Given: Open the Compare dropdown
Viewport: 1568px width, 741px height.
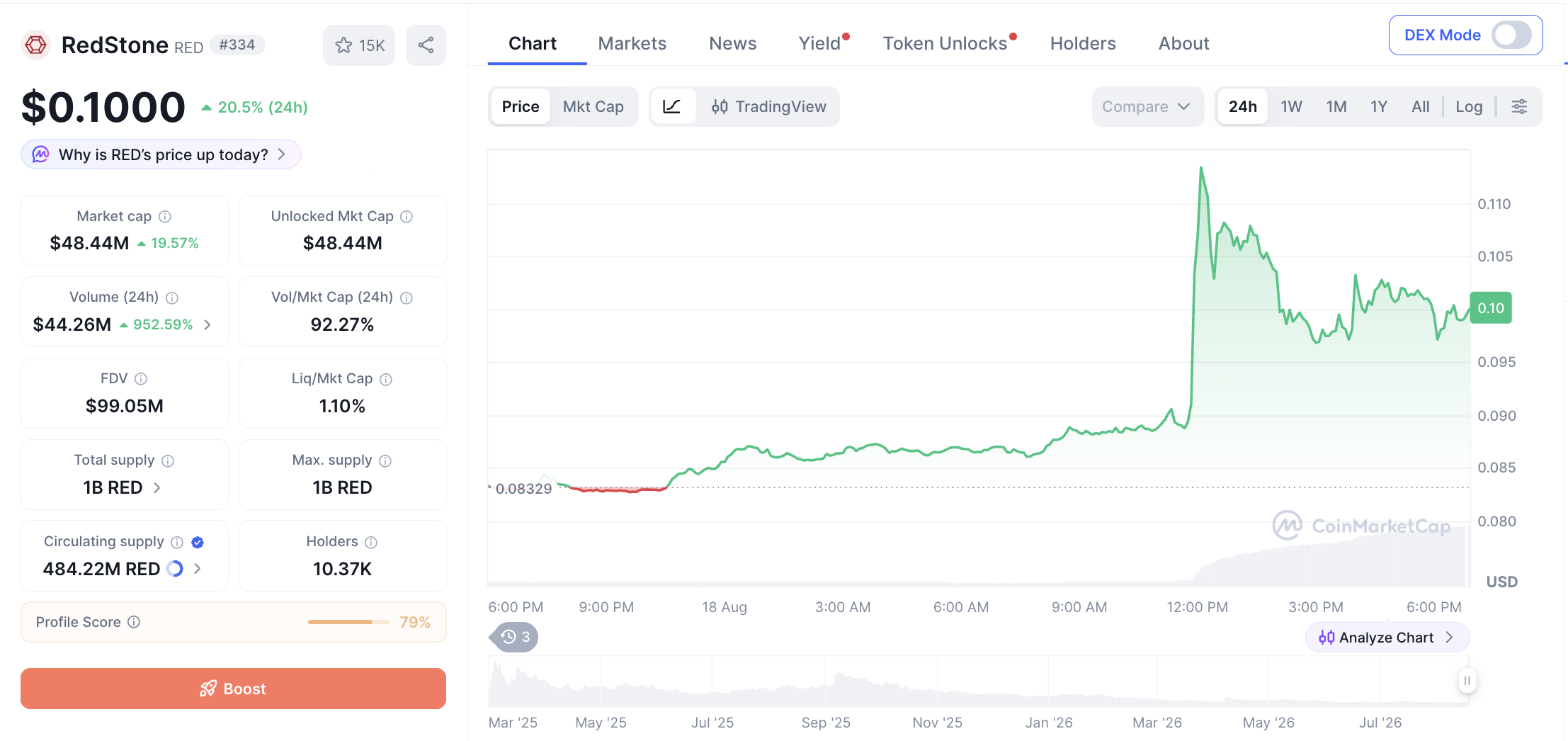Looking at the screenshot, I should [x=1147, y=106].
